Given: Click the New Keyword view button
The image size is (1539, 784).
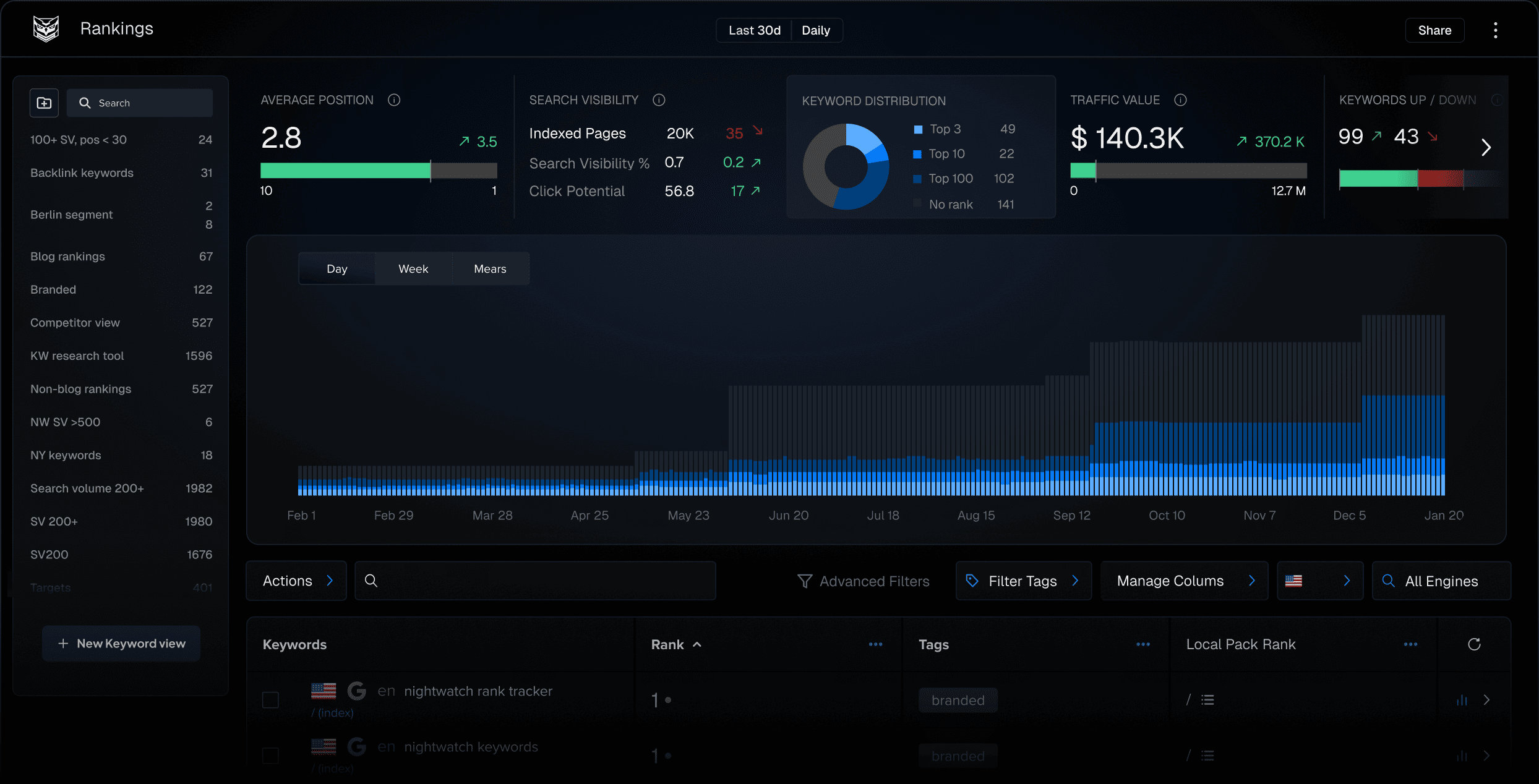Looking at the screenshot, I should [x=121, y=643].
